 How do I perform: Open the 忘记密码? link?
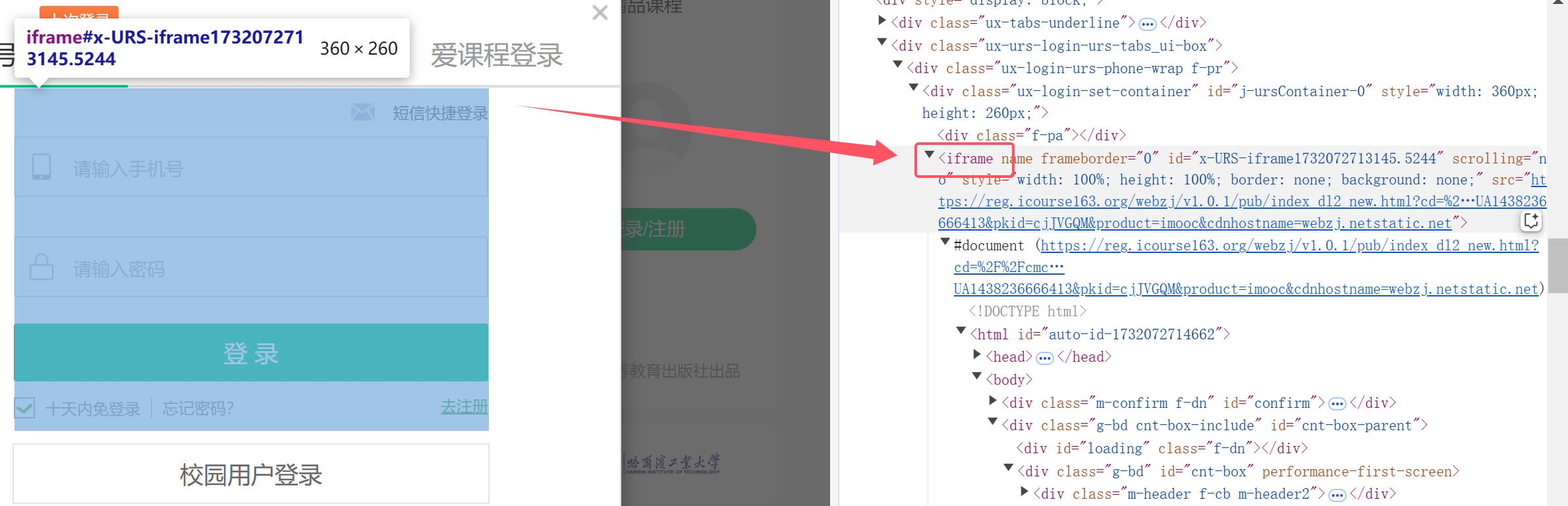(x=198, y=408)
